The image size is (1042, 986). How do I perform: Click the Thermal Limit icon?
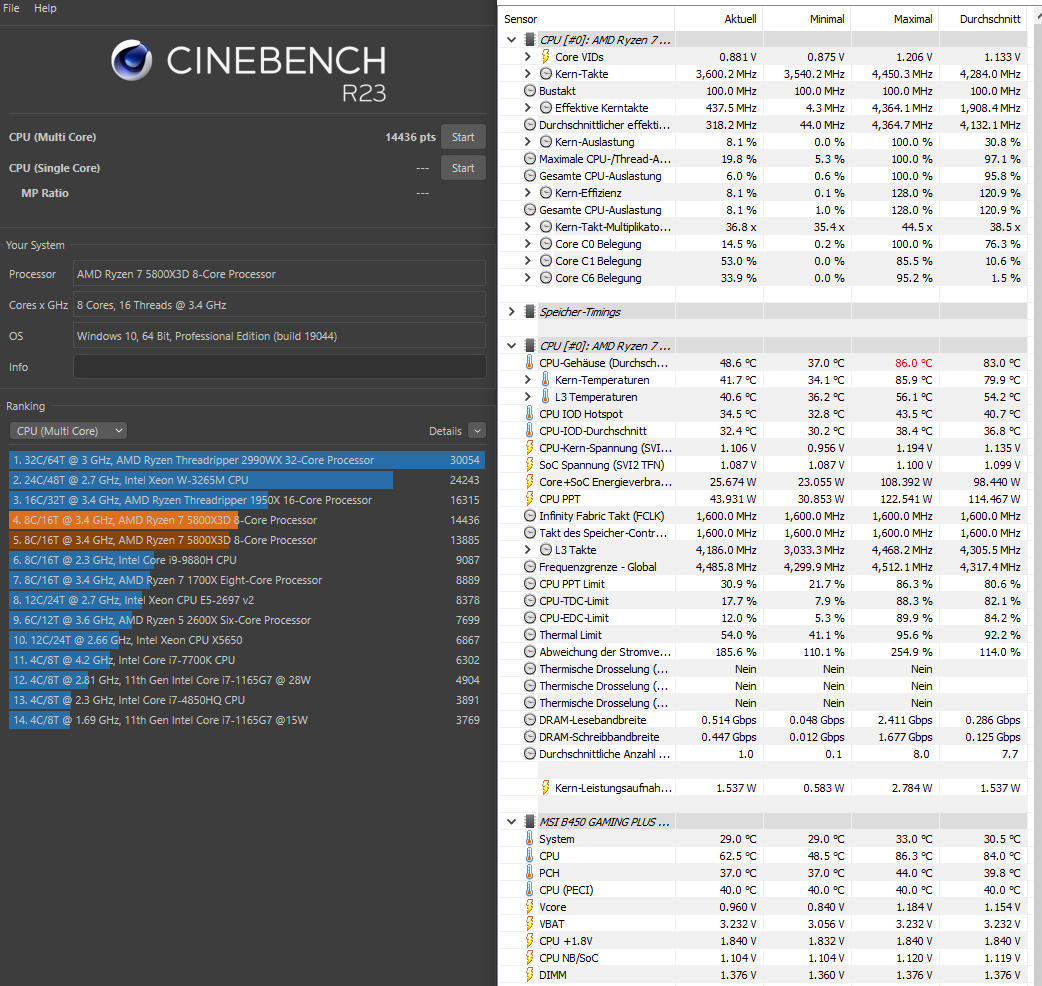coord(530,635)
